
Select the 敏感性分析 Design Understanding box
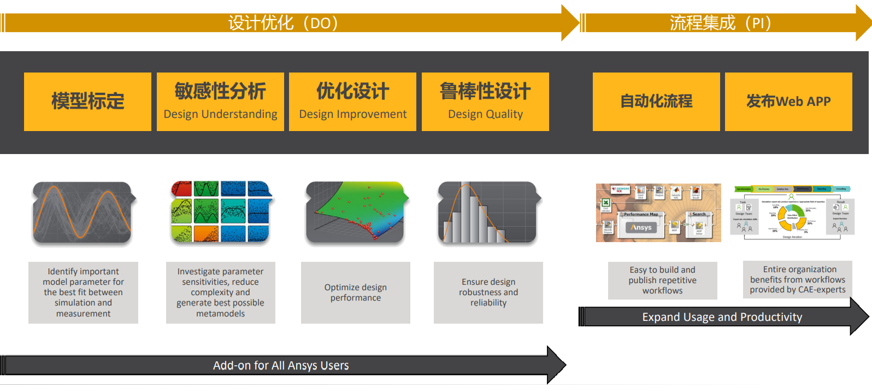220,102
